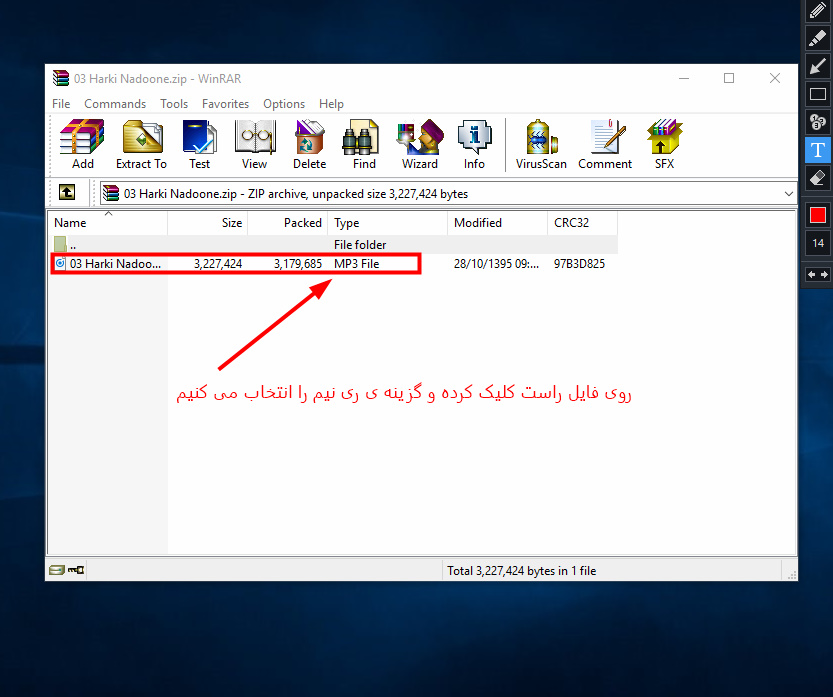The width and height of the screenshot is (833, 697).
Task: Select the step numbering tool in annotation toolbar
Action: tap(818, 122)
